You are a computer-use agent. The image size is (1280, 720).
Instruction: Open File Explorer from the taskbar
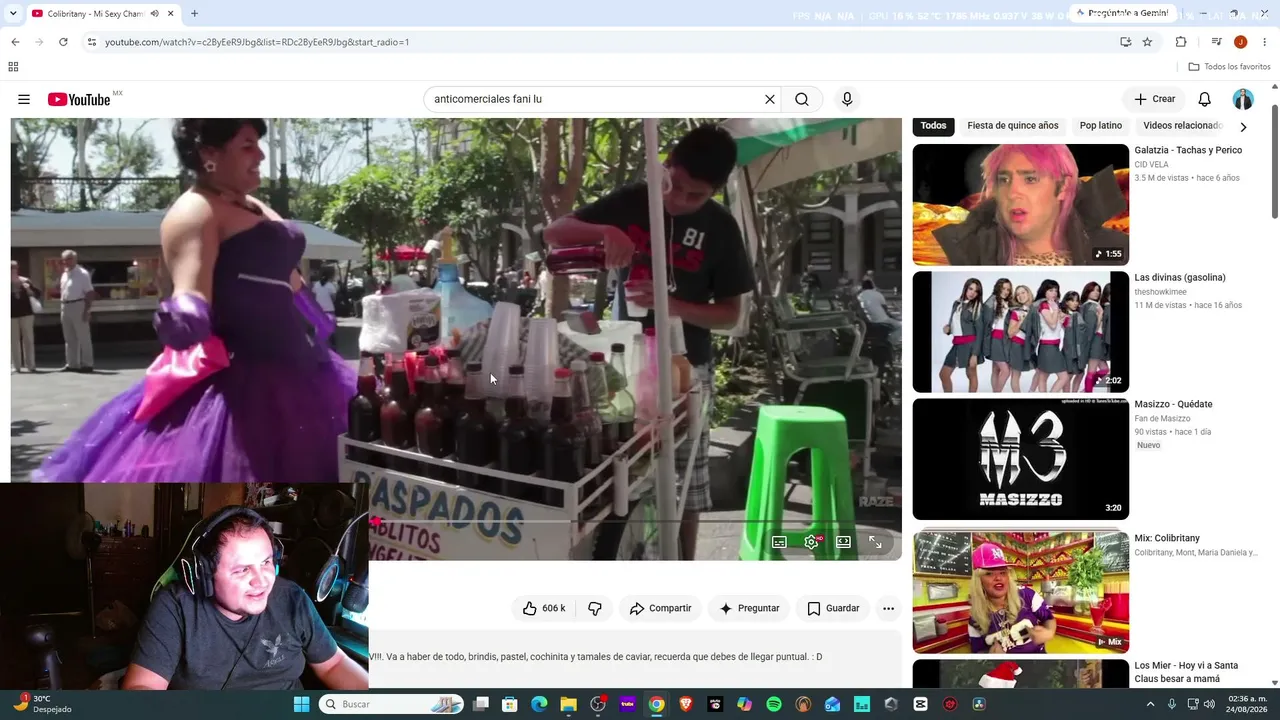coord(568,704)
